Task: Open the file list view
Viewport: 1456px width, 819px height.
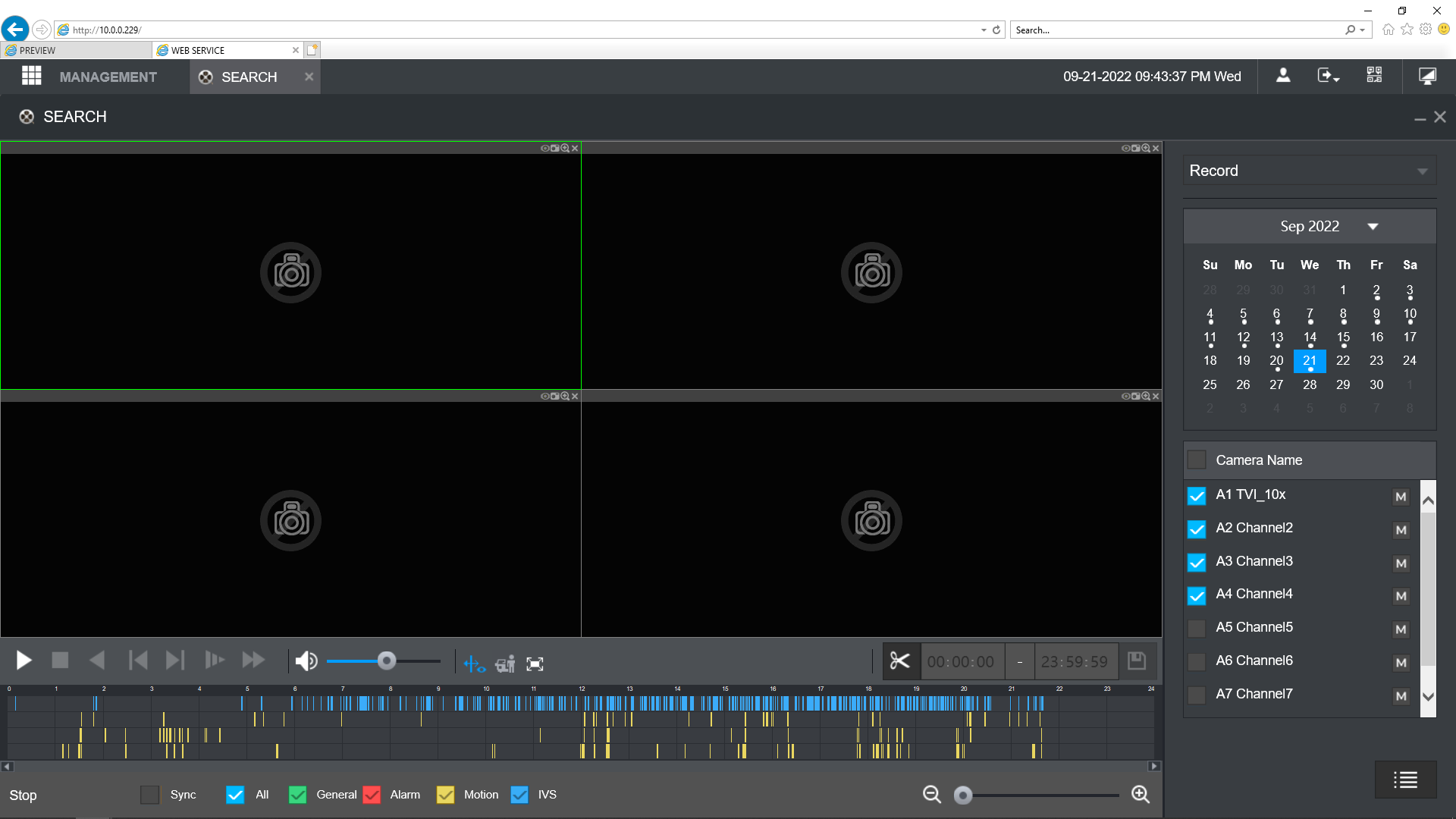Action: [x=1405, y=780]
